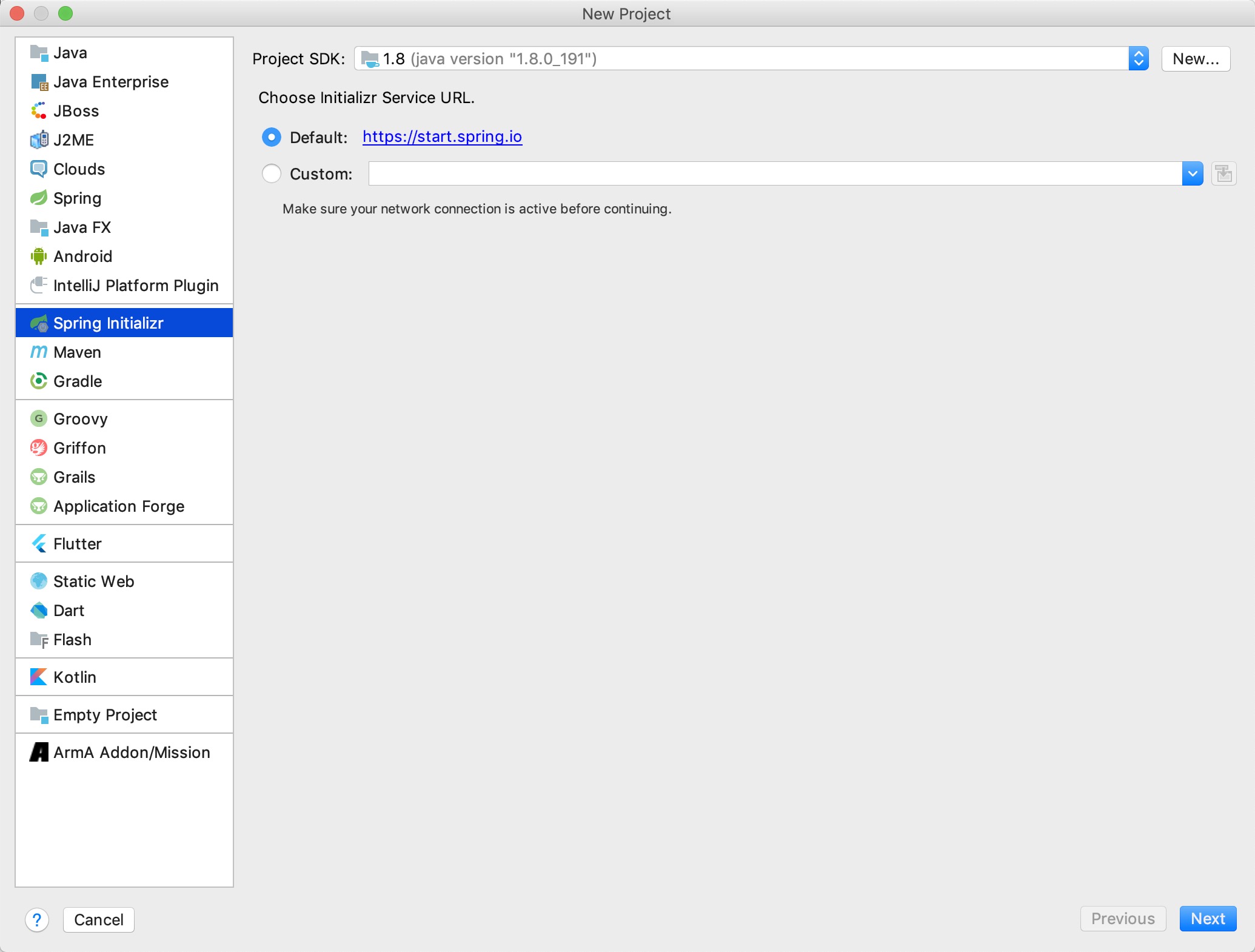The width and height of the screenshot is (1255, 952).
Task: Click the Android robot icon
Action: 39,256
